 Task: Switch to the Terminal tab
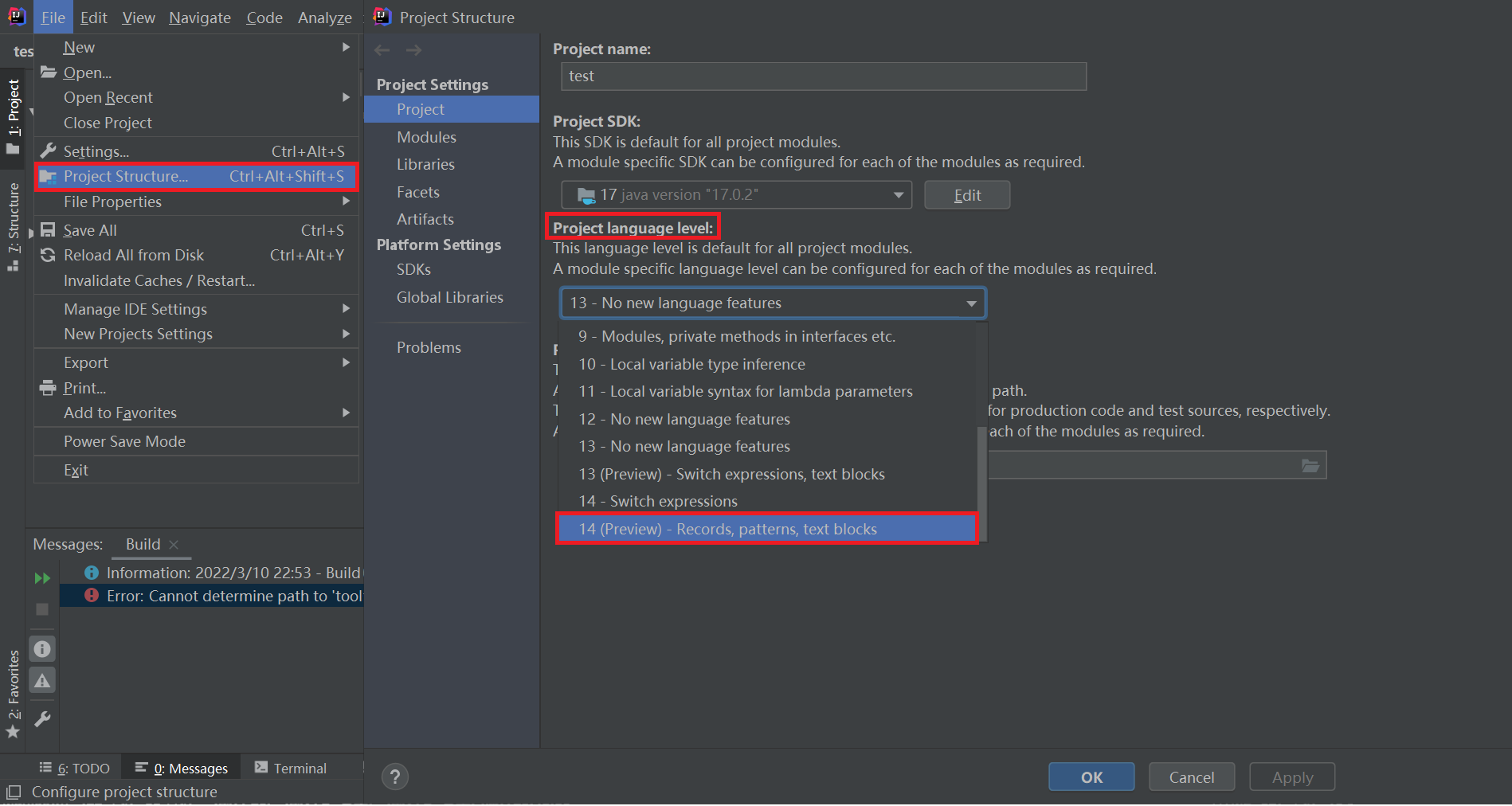(299, 767)
